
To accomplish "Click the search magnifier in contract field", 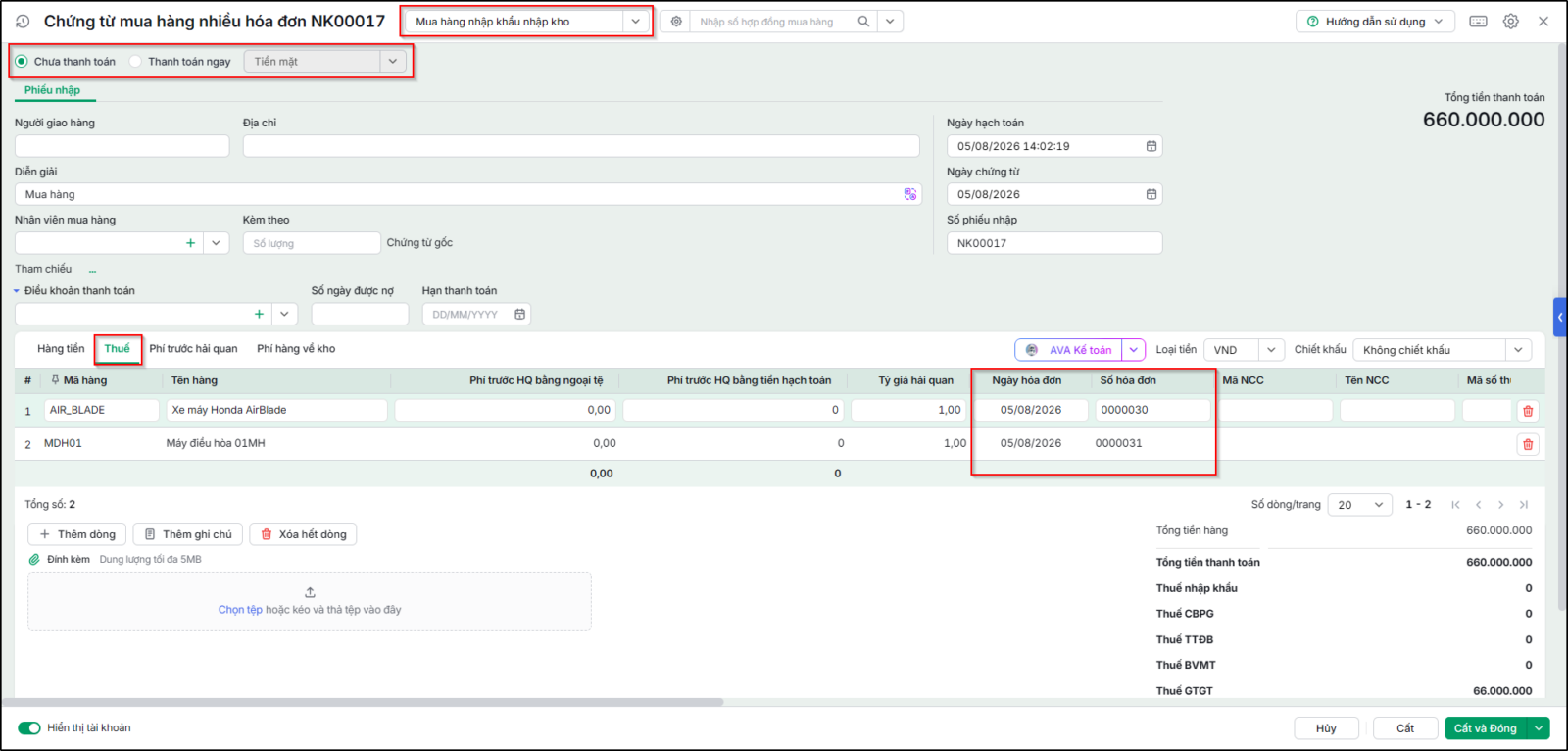I will tap(863, 21).
